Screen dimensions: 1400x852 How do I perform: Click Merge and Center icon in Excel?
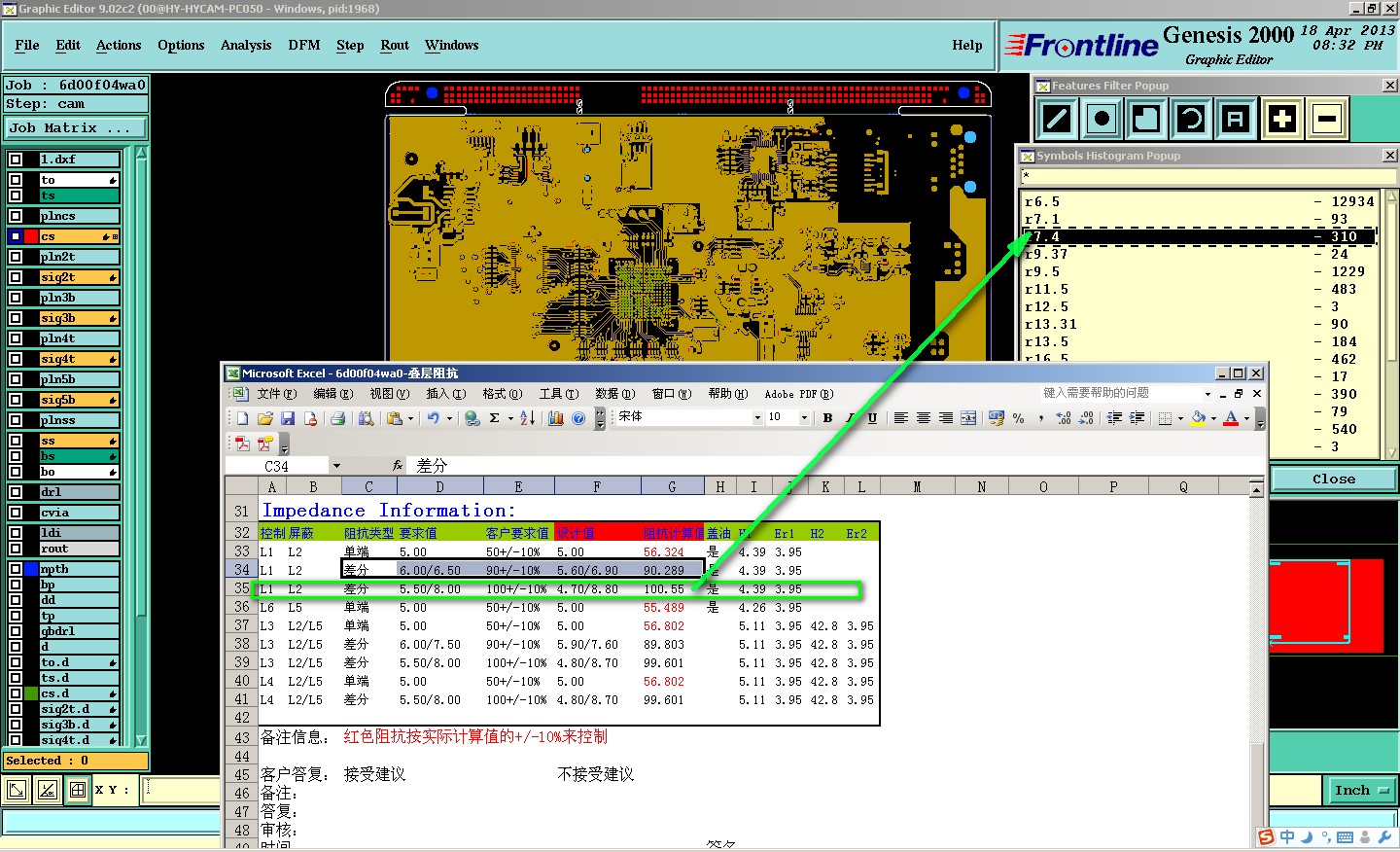tap(968, 418)
